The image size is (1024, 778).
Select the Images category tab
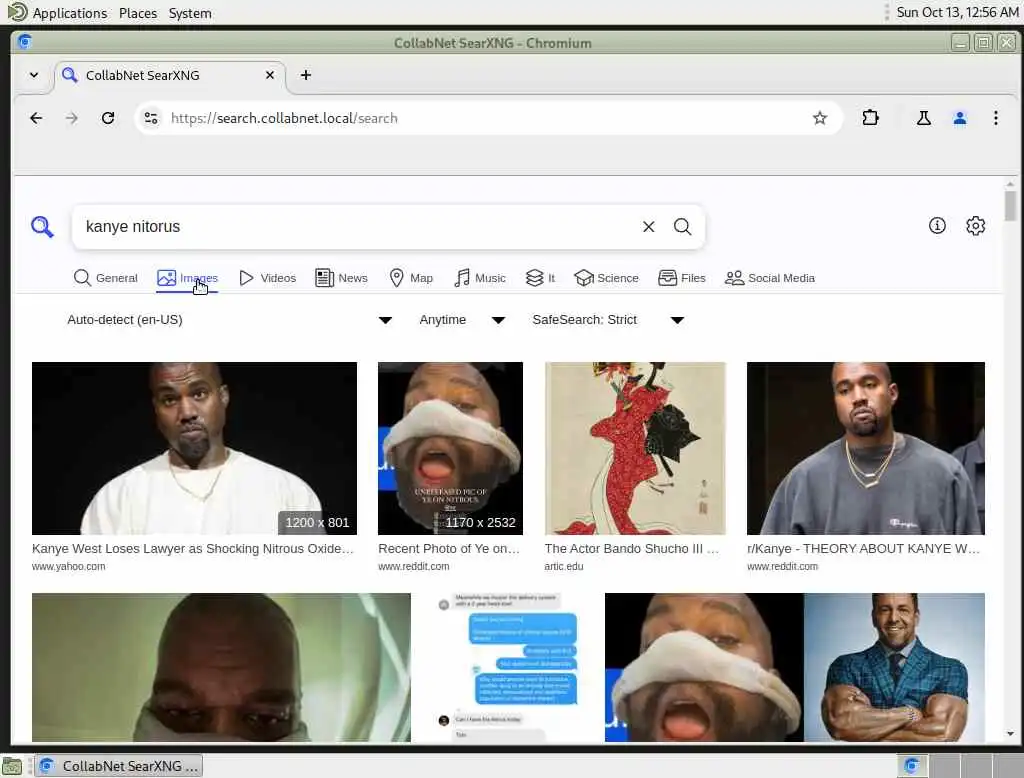187,278
